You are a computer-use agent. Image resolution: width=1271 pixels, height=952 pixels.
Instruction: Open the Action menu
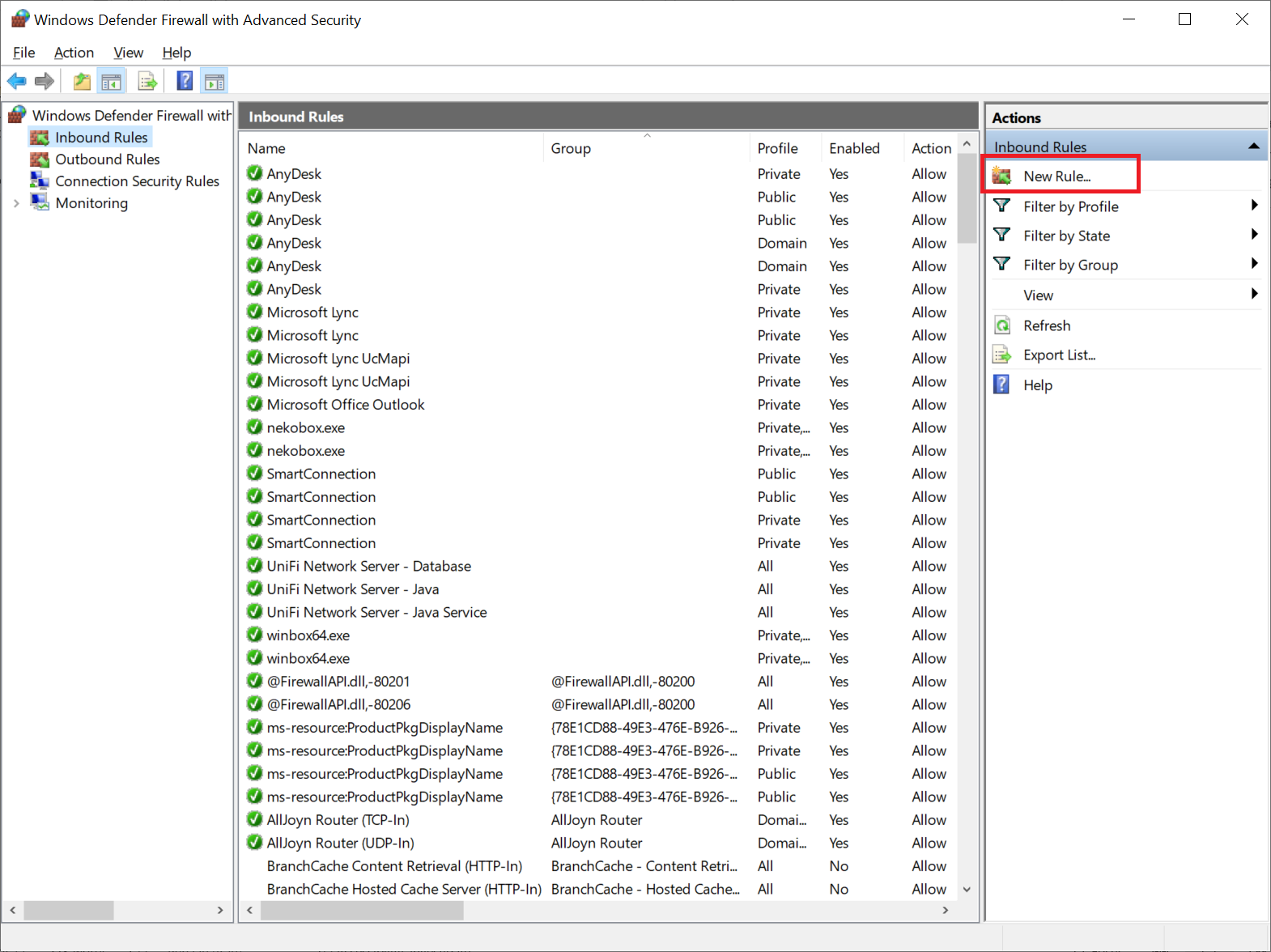coord(74,53)
